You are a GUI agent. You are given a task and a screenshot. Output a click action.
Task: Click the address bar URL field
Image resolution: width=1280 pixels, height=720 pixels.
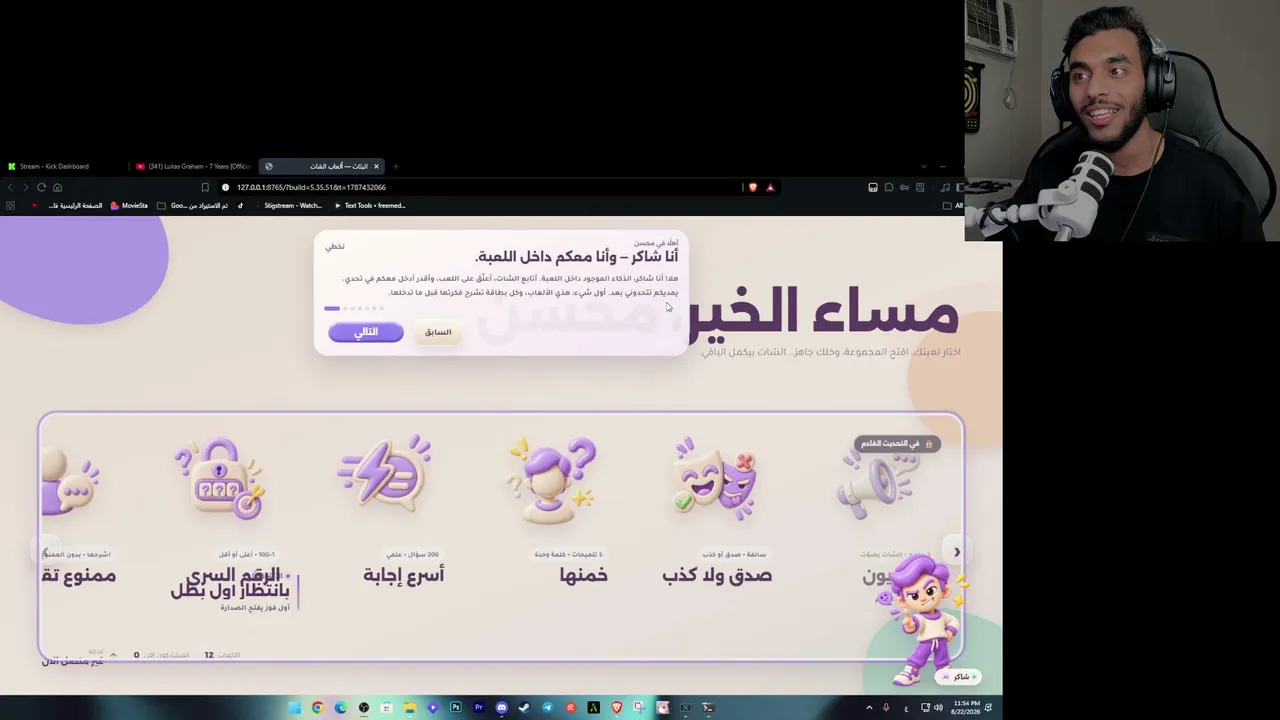click(480, 187)
